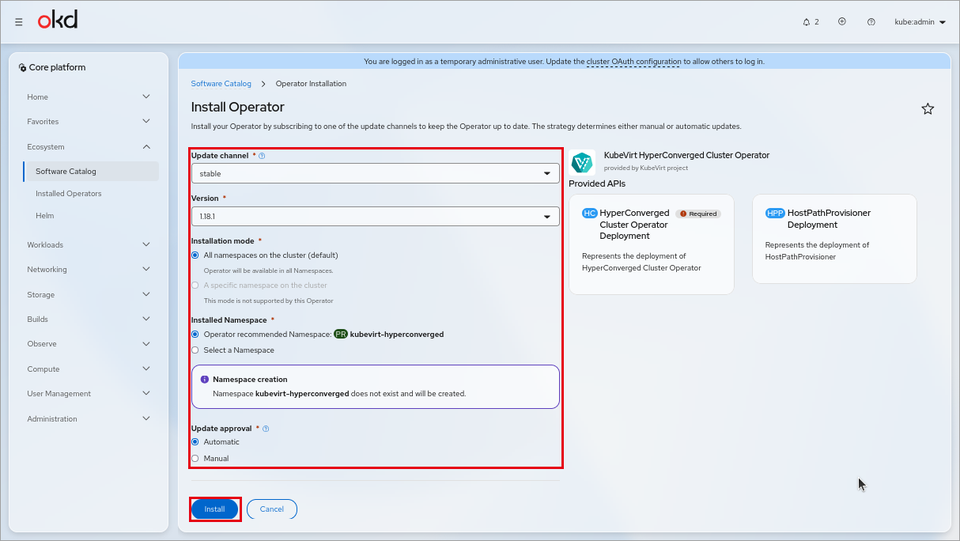This screenshot has height=541, width=960.
Task: Click the quick create plus icon
Action: pyautogui.click(x=842, y=21)
